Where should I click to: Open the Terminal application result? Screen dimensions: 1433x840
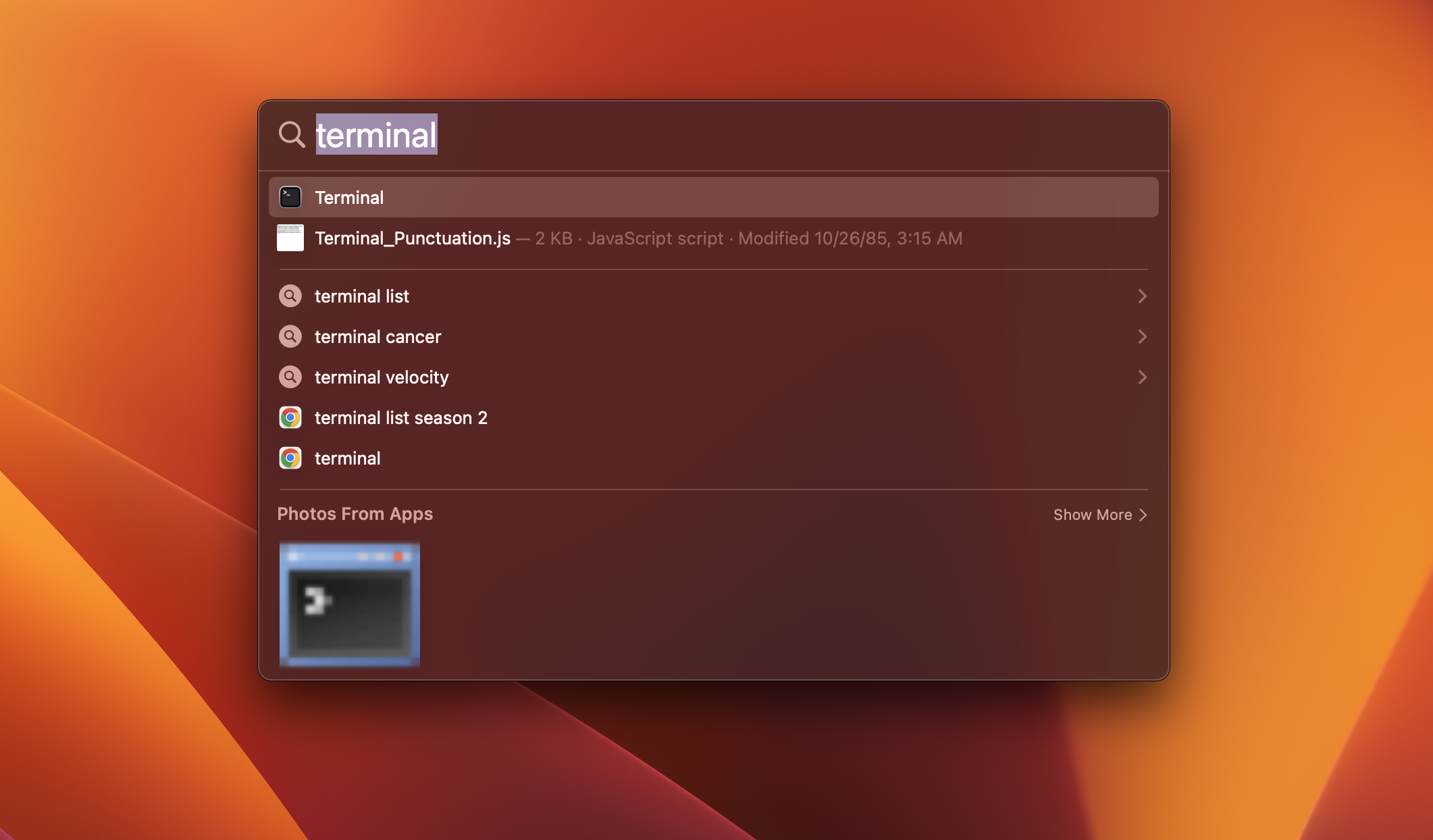click(349, 197)
